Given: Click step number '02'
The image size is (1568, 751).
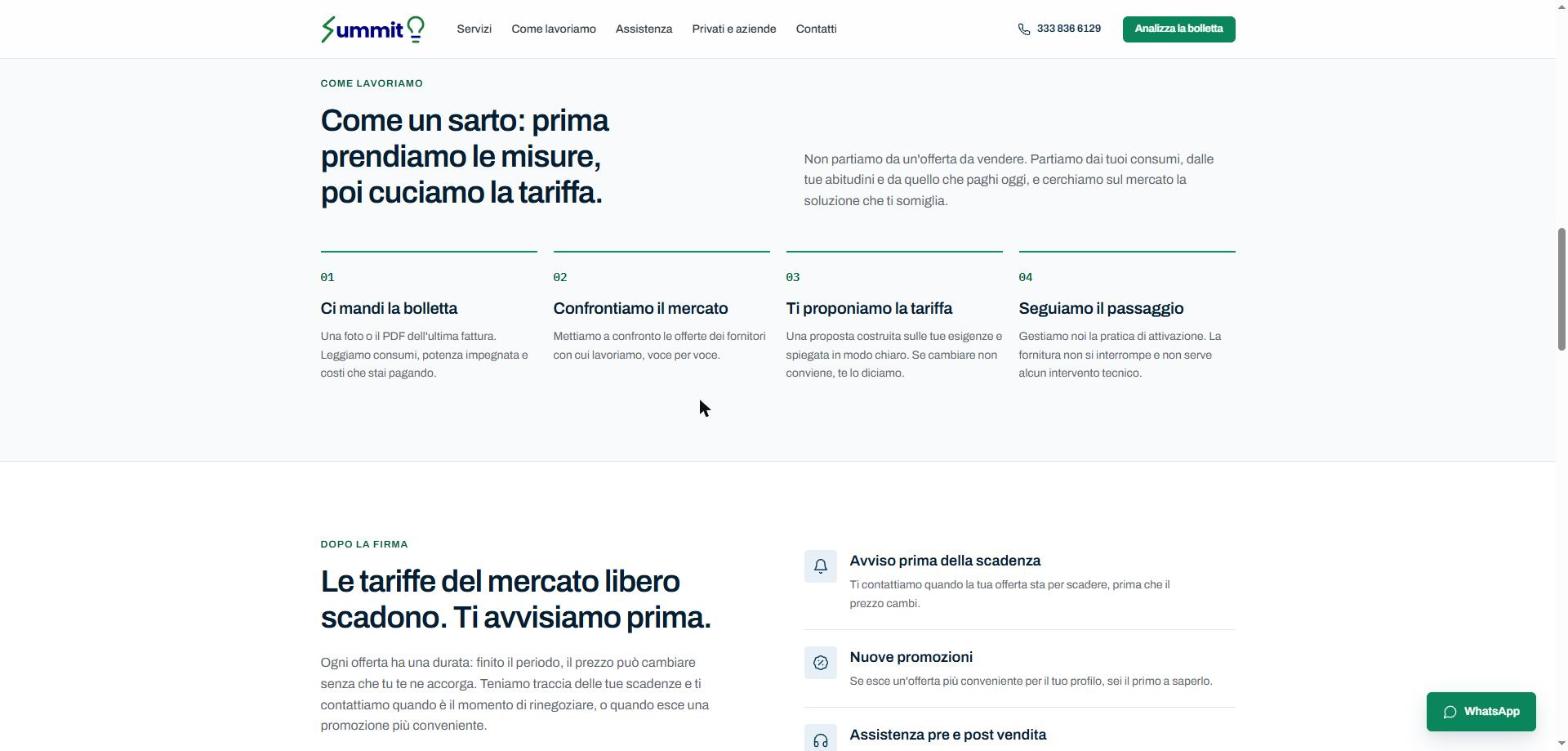Looking at the screenshot, I should [x=560, y=277].
